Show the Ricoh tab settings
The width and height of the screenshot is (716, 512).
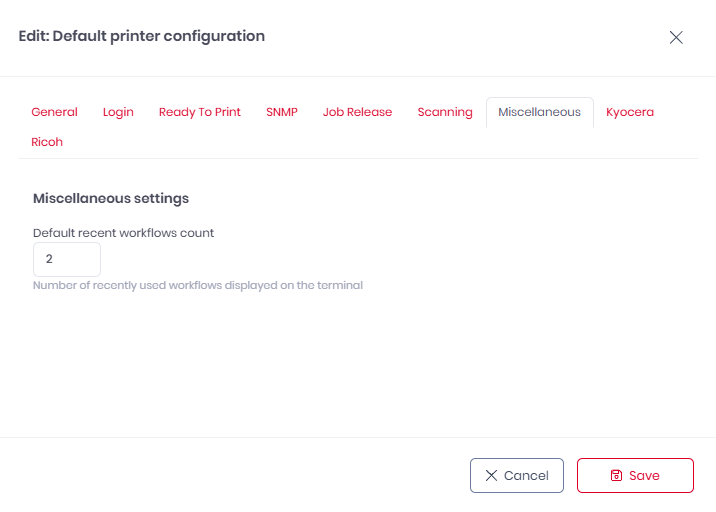[x=47, y=142]
